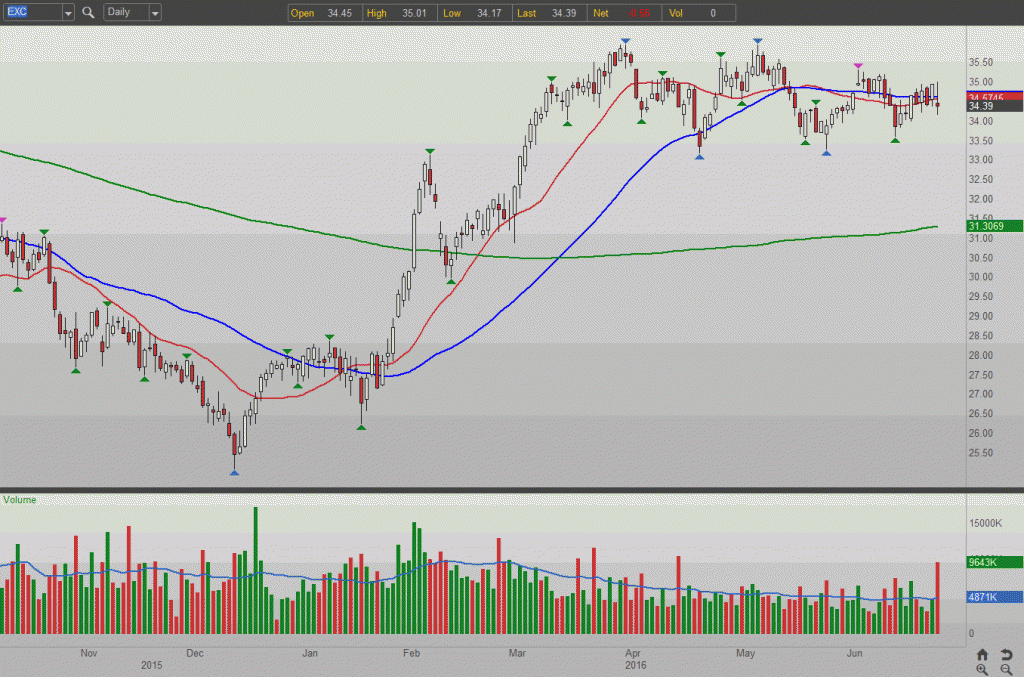
Task: Click the Jun date axis label
Action: pos(854,653)
